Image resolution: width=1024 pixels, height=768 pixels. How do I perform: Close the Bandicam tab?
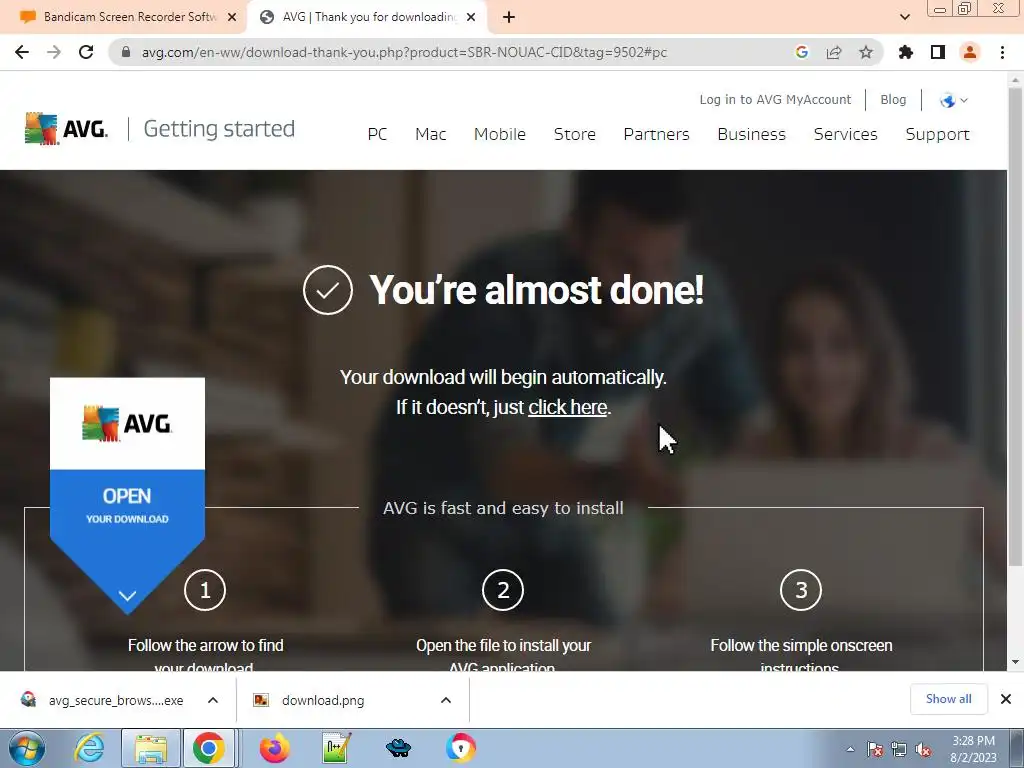click(232, 18)
